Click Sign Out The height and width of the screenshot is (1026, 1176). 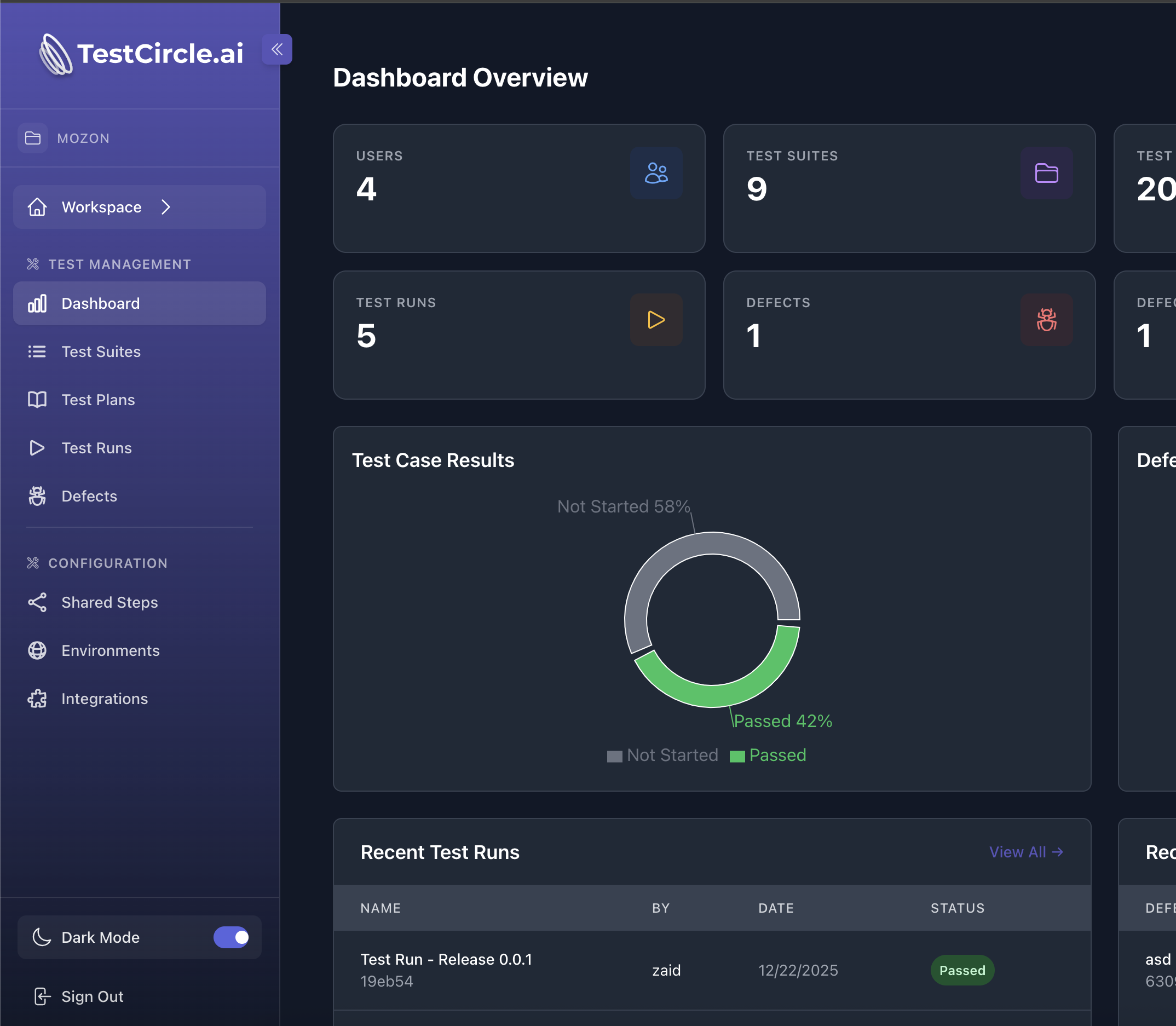(x=92, y=996)
